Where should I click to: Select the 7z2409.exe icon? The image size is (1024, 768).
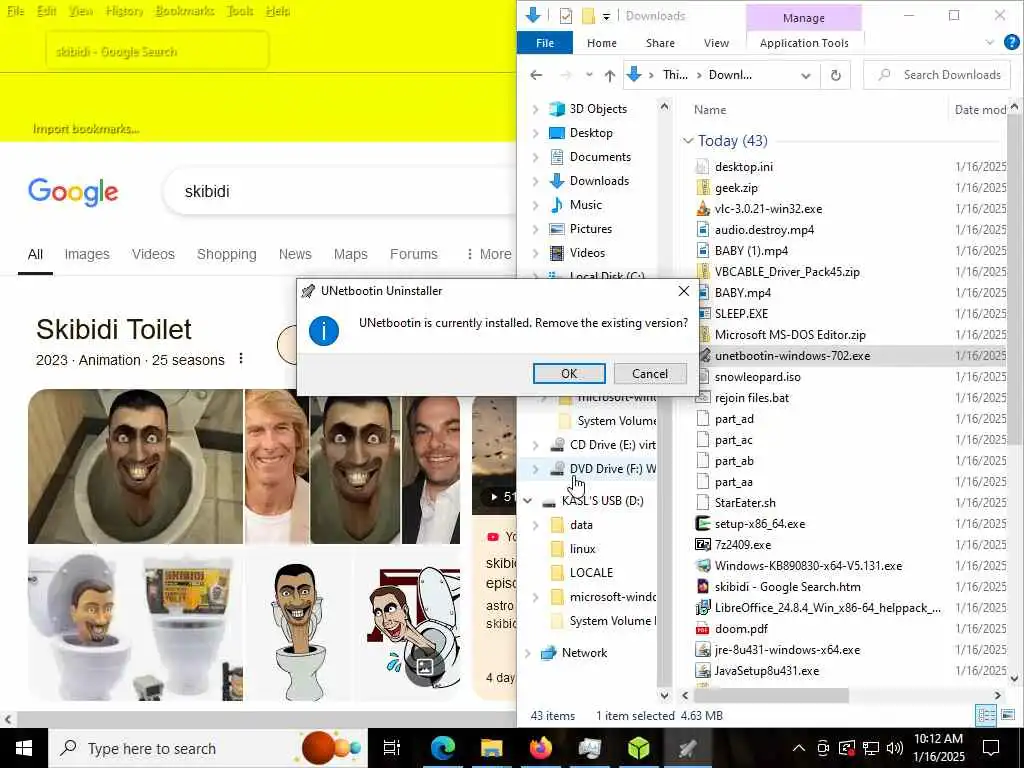pyautogui.click(x=703, y=545)
